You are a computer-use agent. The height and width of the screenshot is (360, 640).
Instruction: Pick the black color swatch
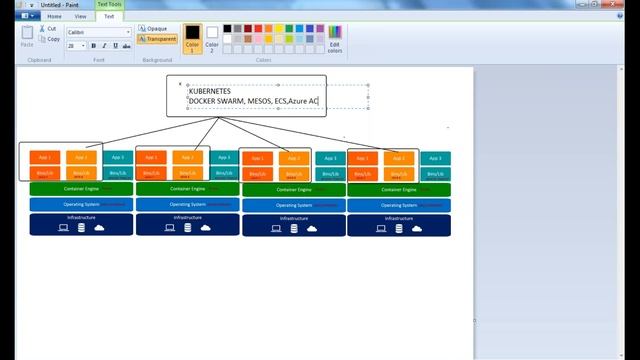[227, 28]
